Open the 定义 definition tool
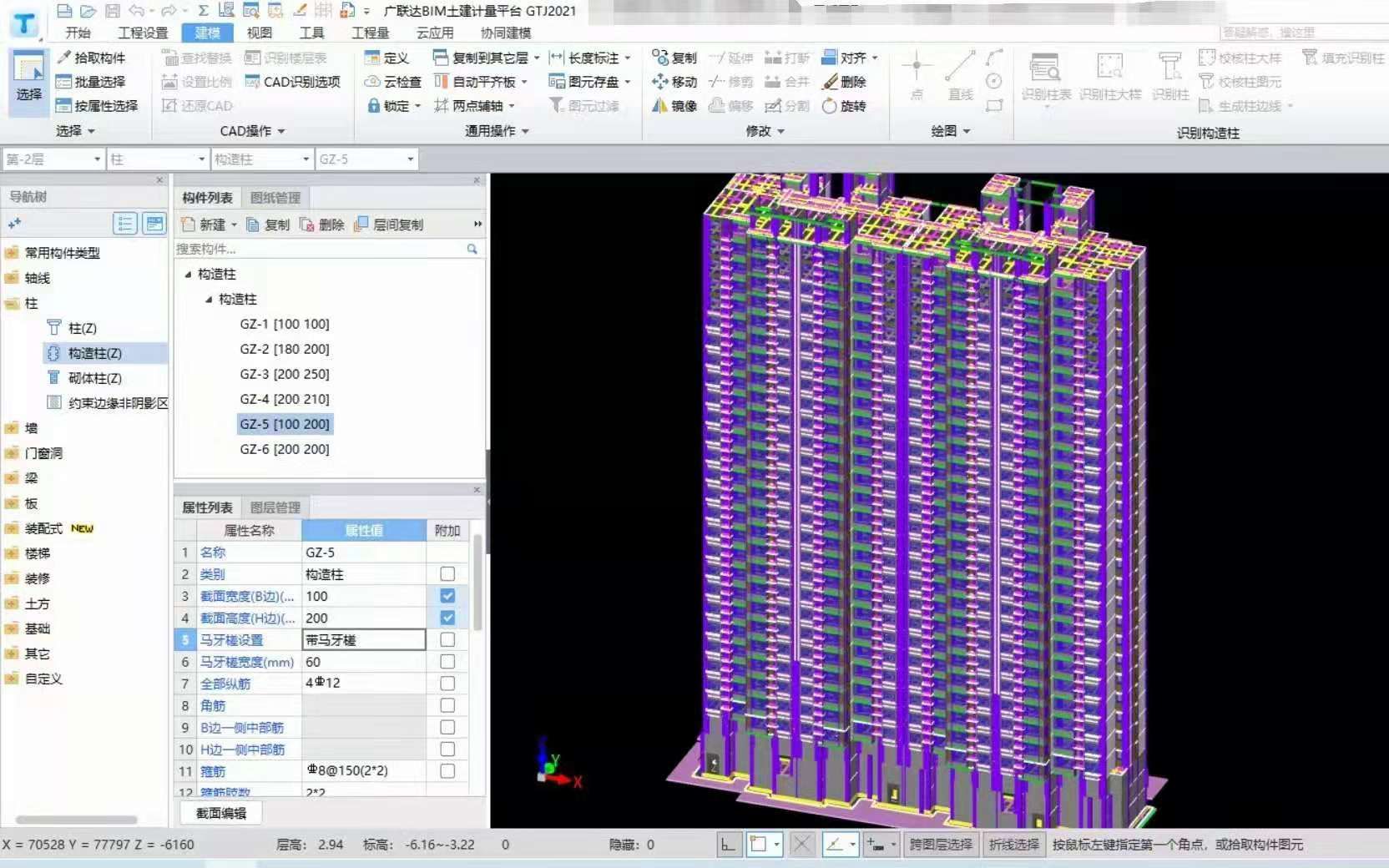Image resolution: width=1389 pixels, height=868 pixels. pyautogui.click(x=386, y=58)
